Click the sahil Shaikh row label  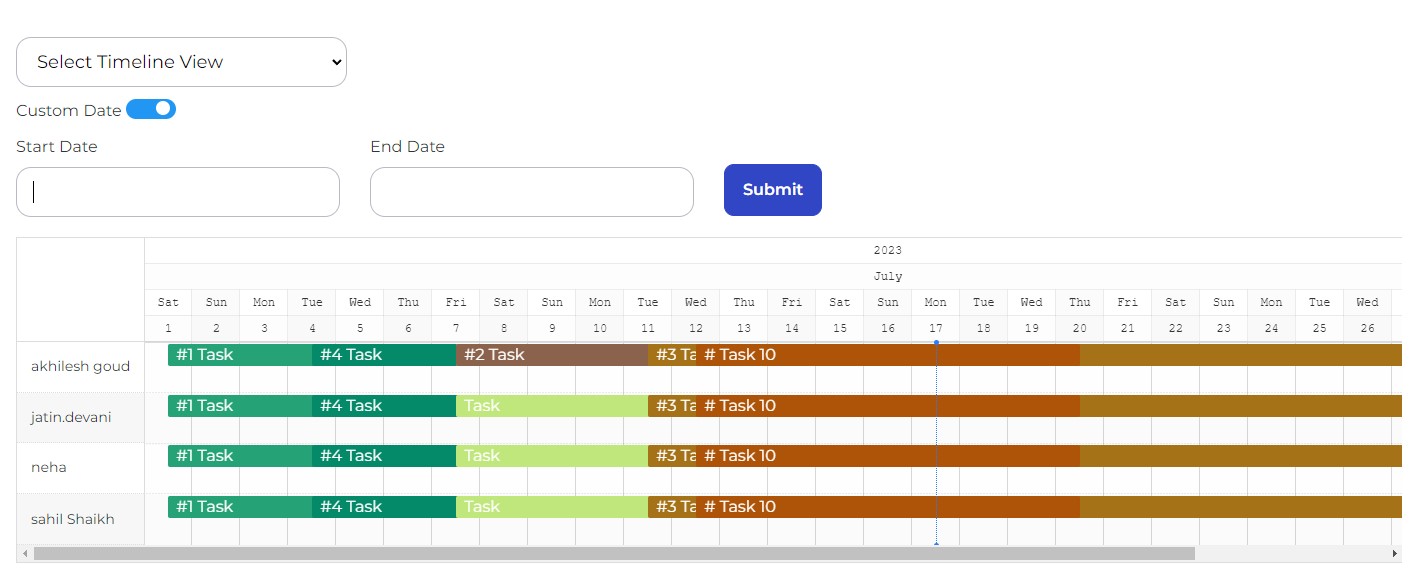pos(73,519)
